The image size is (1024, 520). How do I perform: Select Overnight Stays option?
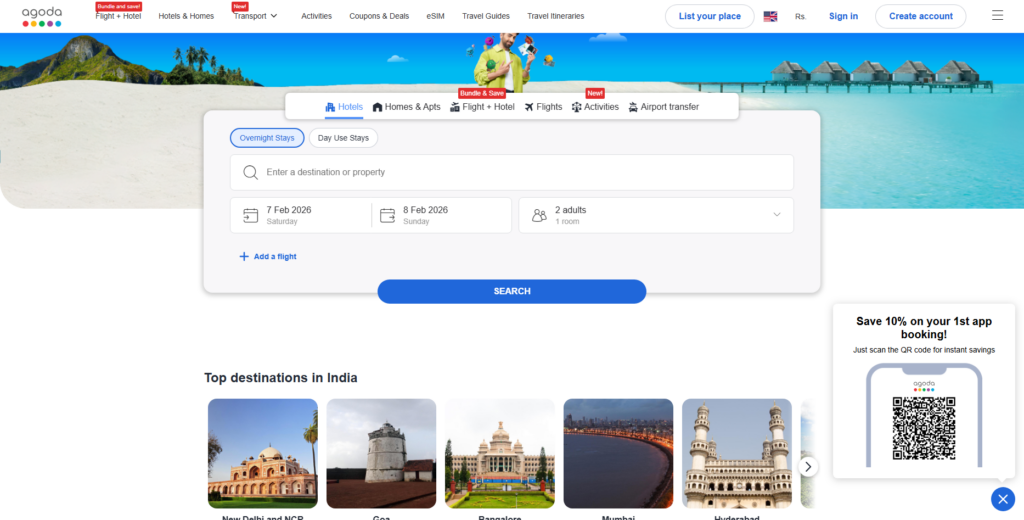(267, 138)
